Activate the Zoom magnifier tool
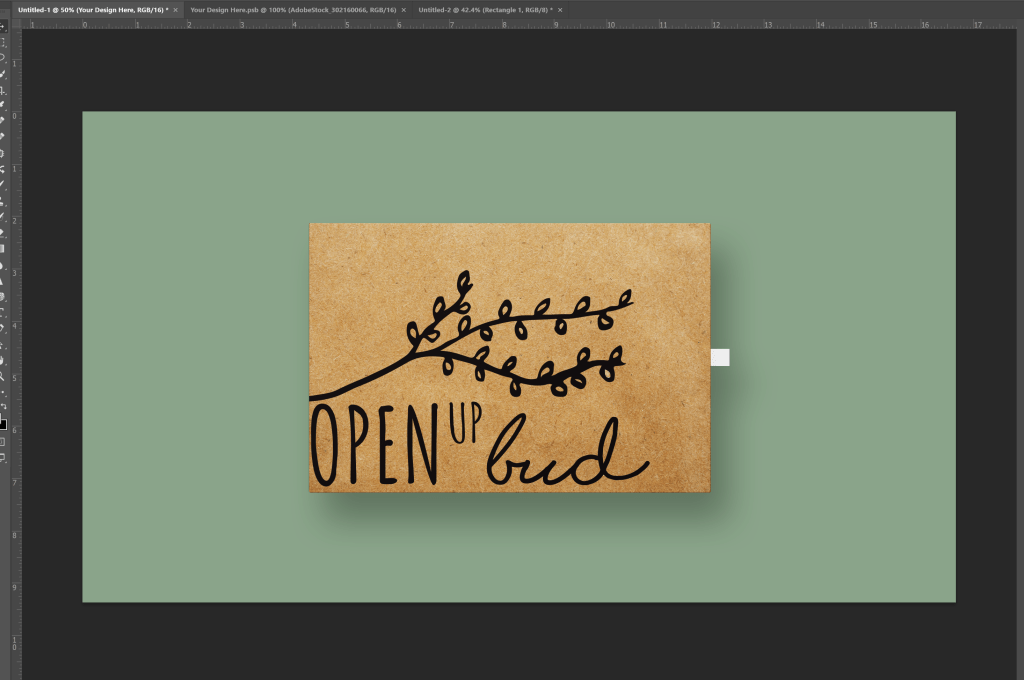 (x=3, y=376)
